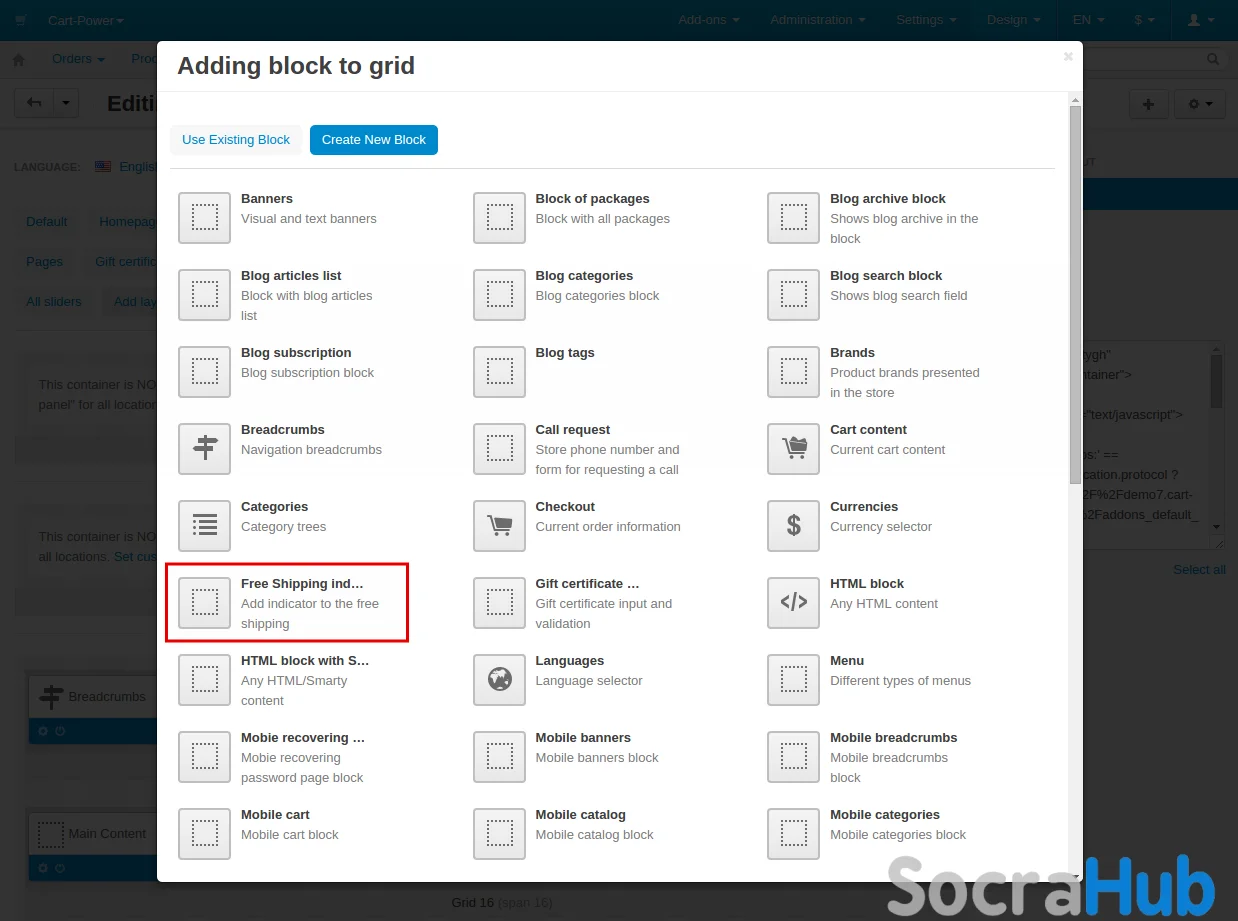Click the dialog's vertical scrollbar

point(1075,300)
